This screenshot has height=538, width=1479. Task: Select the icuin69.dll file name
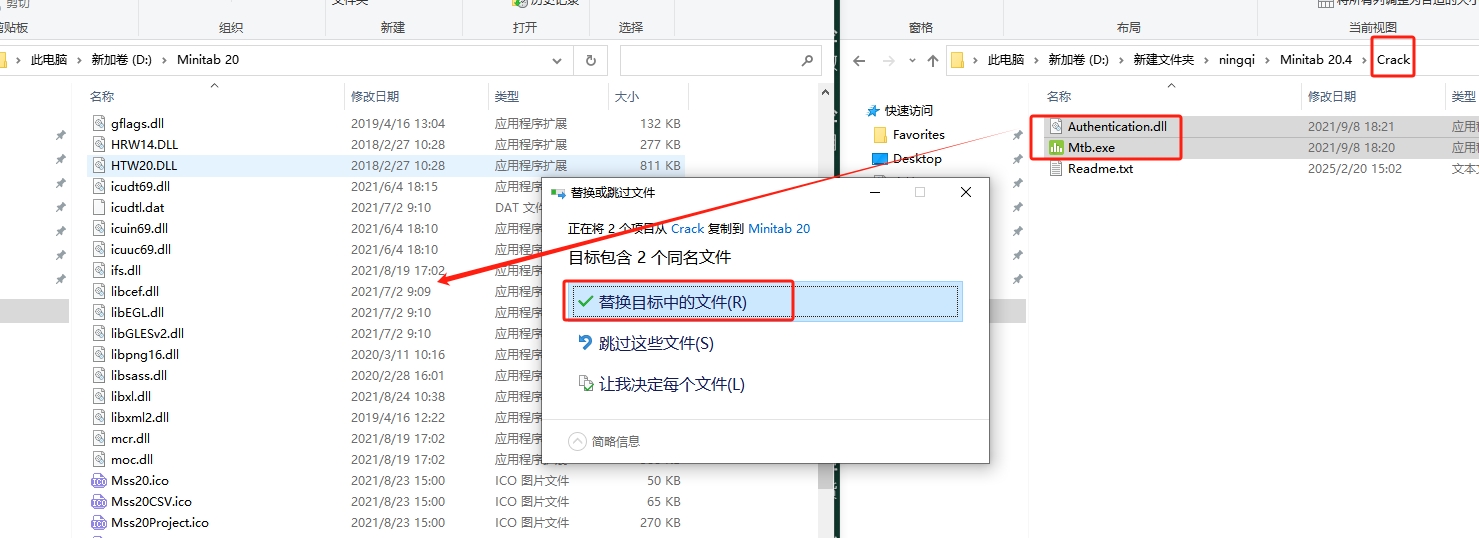[140, 228]
